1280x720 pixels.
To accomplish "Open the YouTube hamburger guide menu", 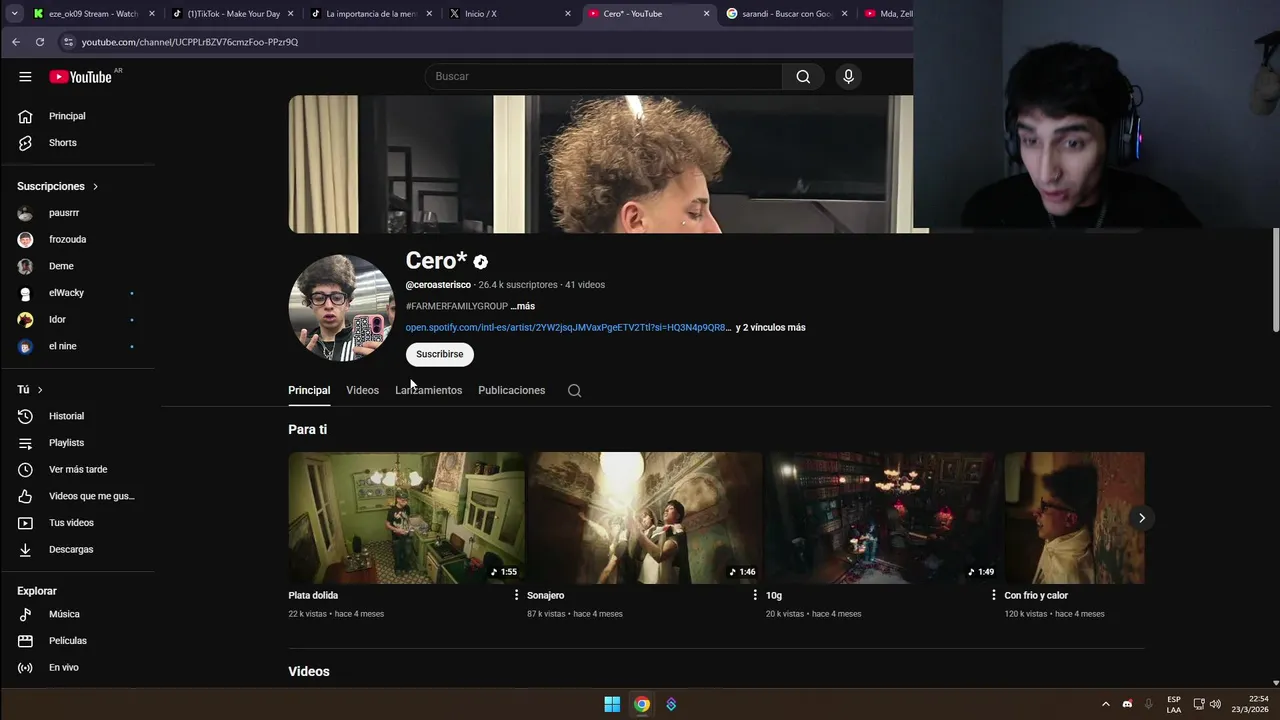I will [x=25, y=77].
